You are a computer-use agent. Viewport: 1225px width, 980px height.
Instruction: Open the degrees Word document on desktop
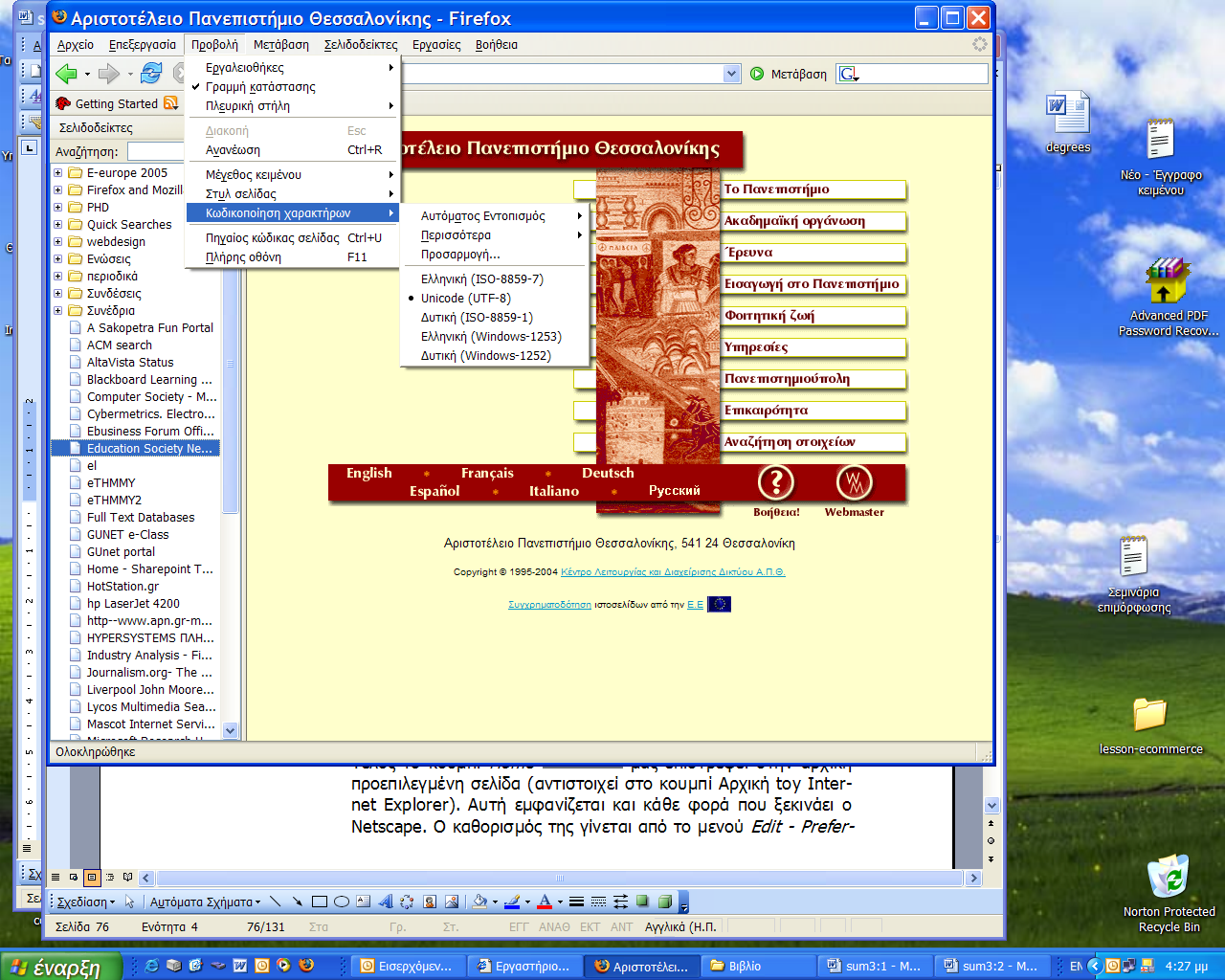(x=1068, y=122)
